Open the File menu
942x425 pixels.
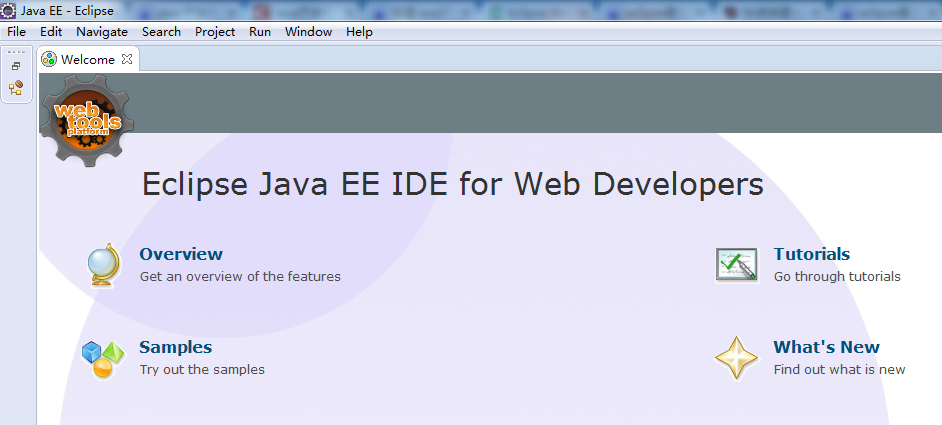16,32
